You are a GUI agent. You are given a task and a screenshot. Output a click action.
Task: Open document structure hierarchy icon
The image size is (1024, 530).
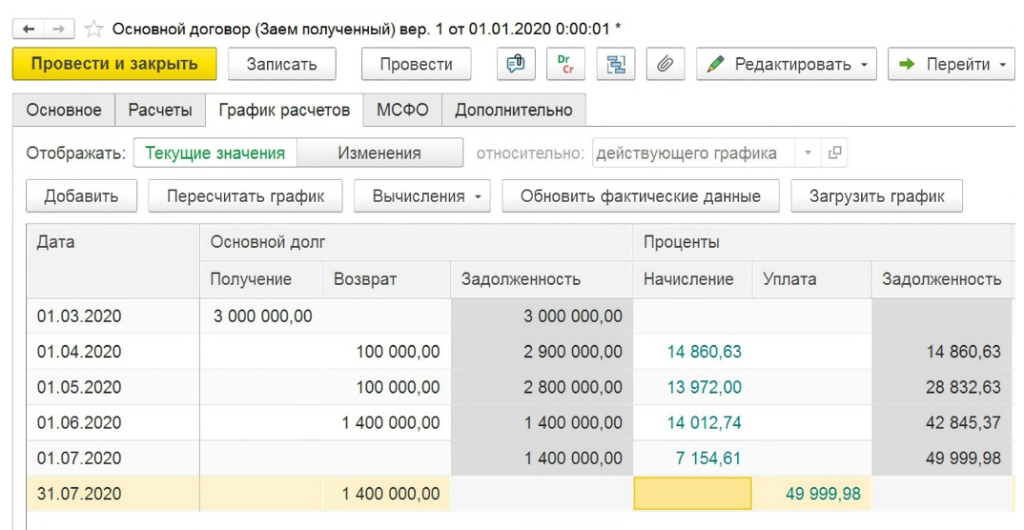616,64
